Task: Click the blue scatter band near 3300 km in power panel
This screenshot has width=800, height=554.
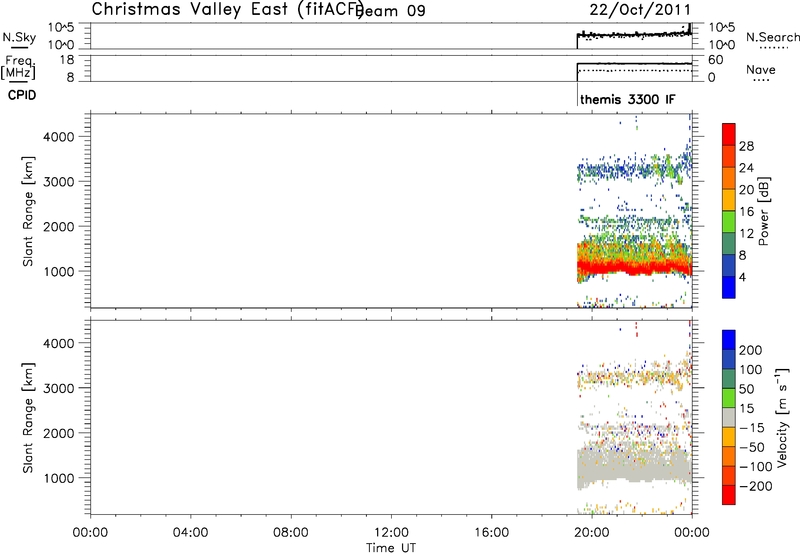Action: click(x=634, y=170)
